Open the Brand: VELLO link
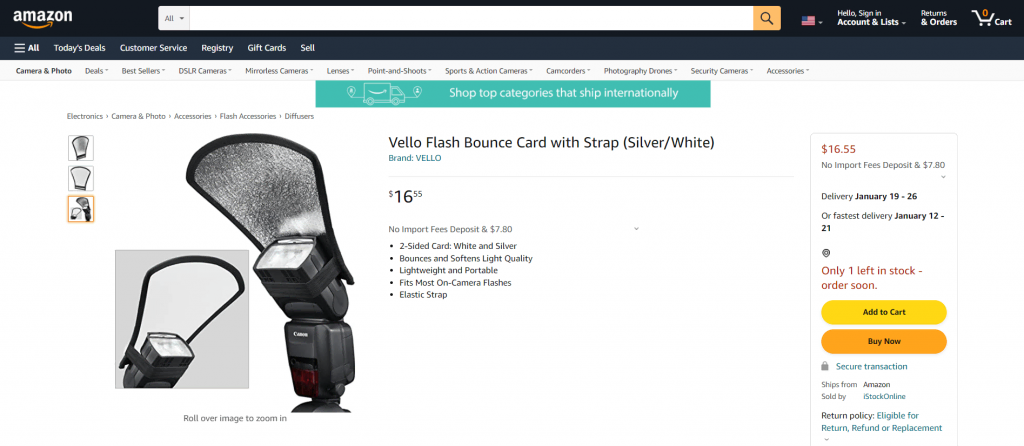Viewport: 1024px width, 446px height. (415, 158)
